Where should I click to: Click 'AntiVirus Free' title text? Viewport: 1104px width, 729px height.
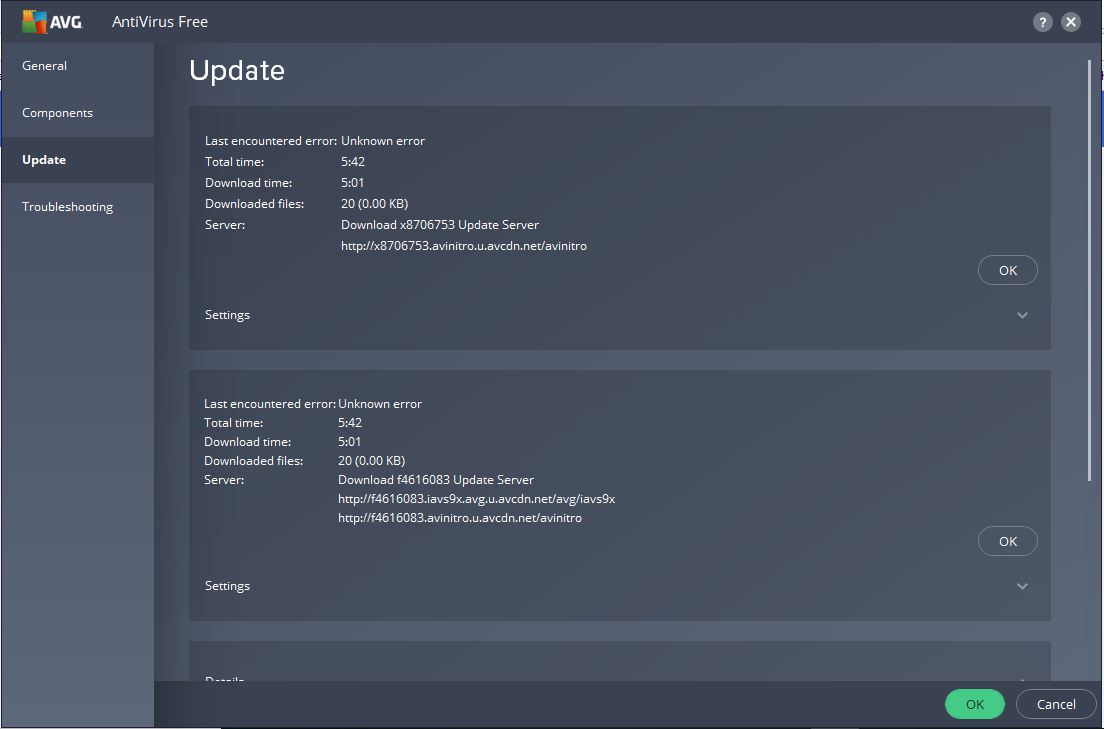point(160,22)
